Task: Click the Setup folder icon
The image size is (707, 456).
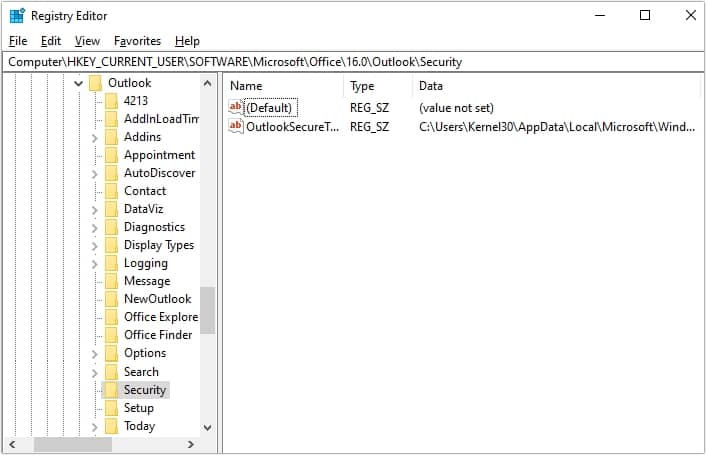Action: pos(111,408)
